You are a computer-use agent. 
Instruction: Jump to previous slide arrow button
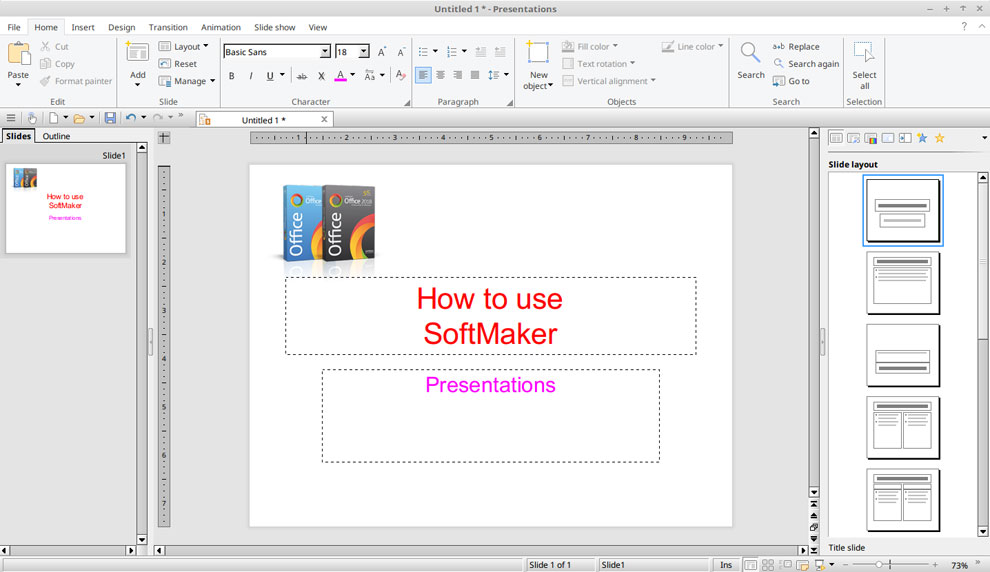pyautogui.click(x=814, y=516)
